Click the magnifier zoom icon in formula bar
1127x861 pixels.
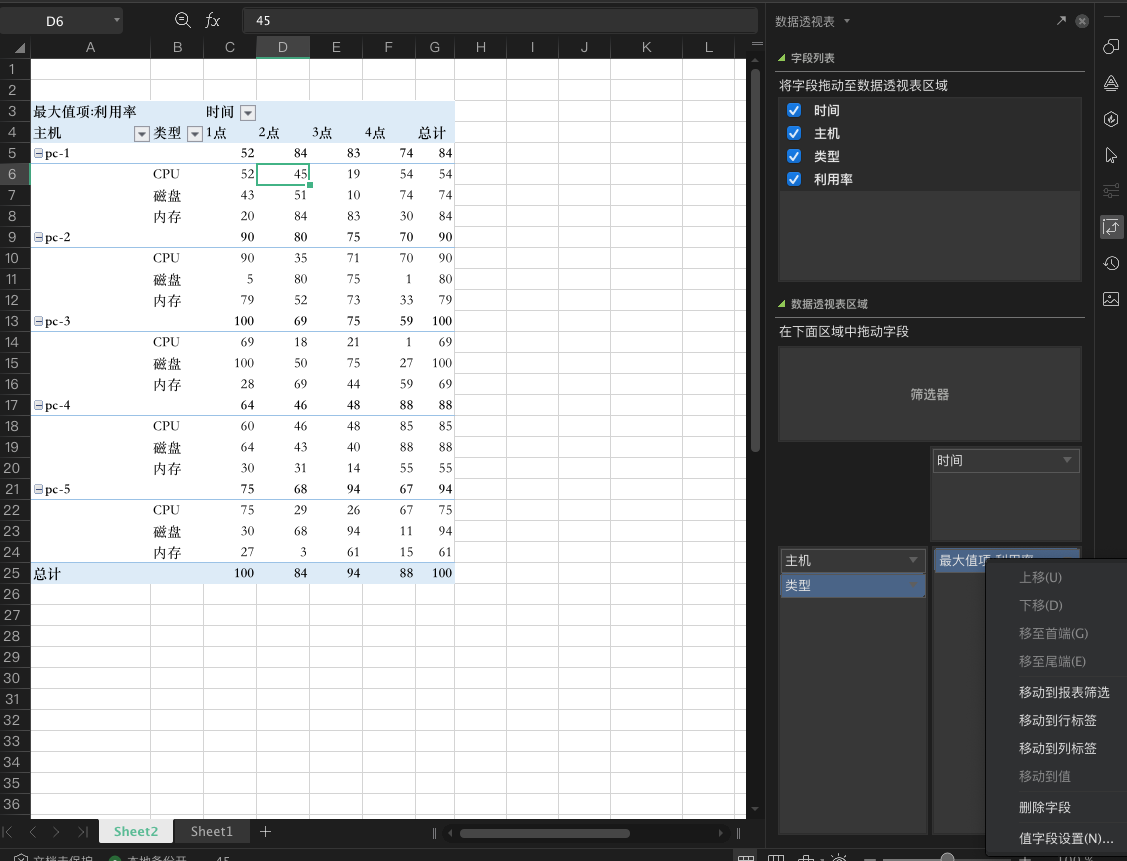182,20
